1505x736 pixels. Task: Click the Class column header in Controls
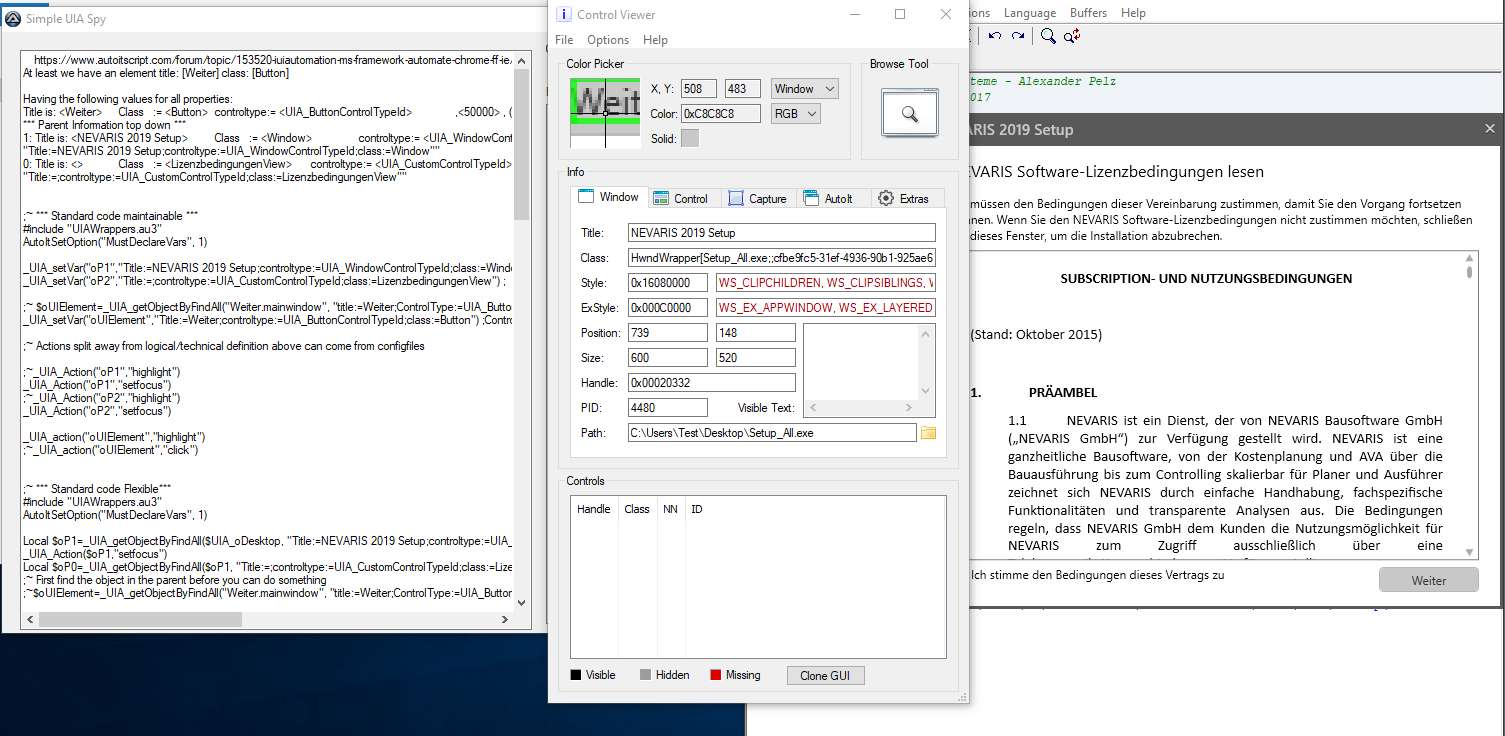[x=637, y=509]
